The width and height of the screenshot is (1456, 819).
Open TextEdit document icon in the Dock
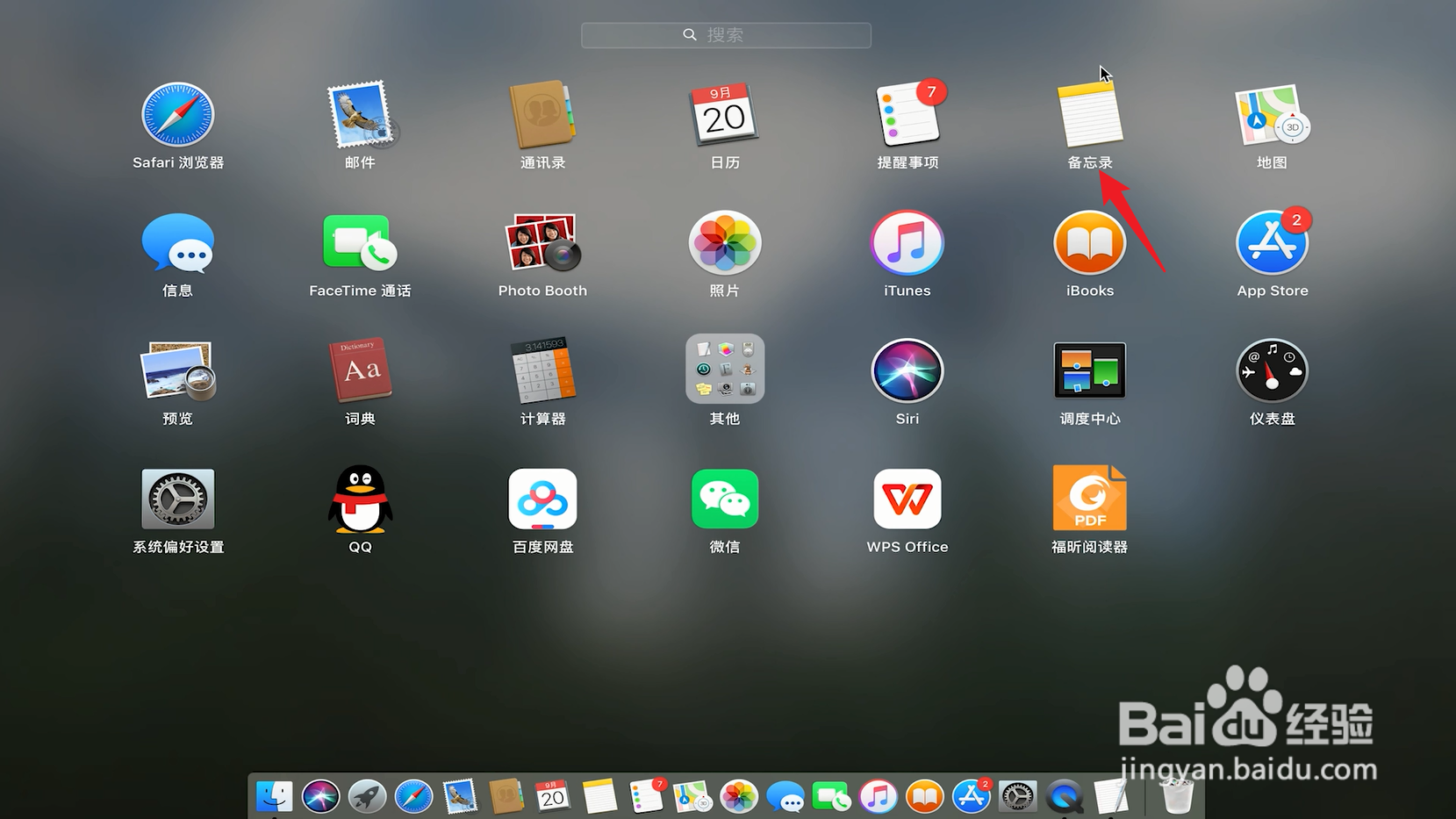(x=1111, y=797)
